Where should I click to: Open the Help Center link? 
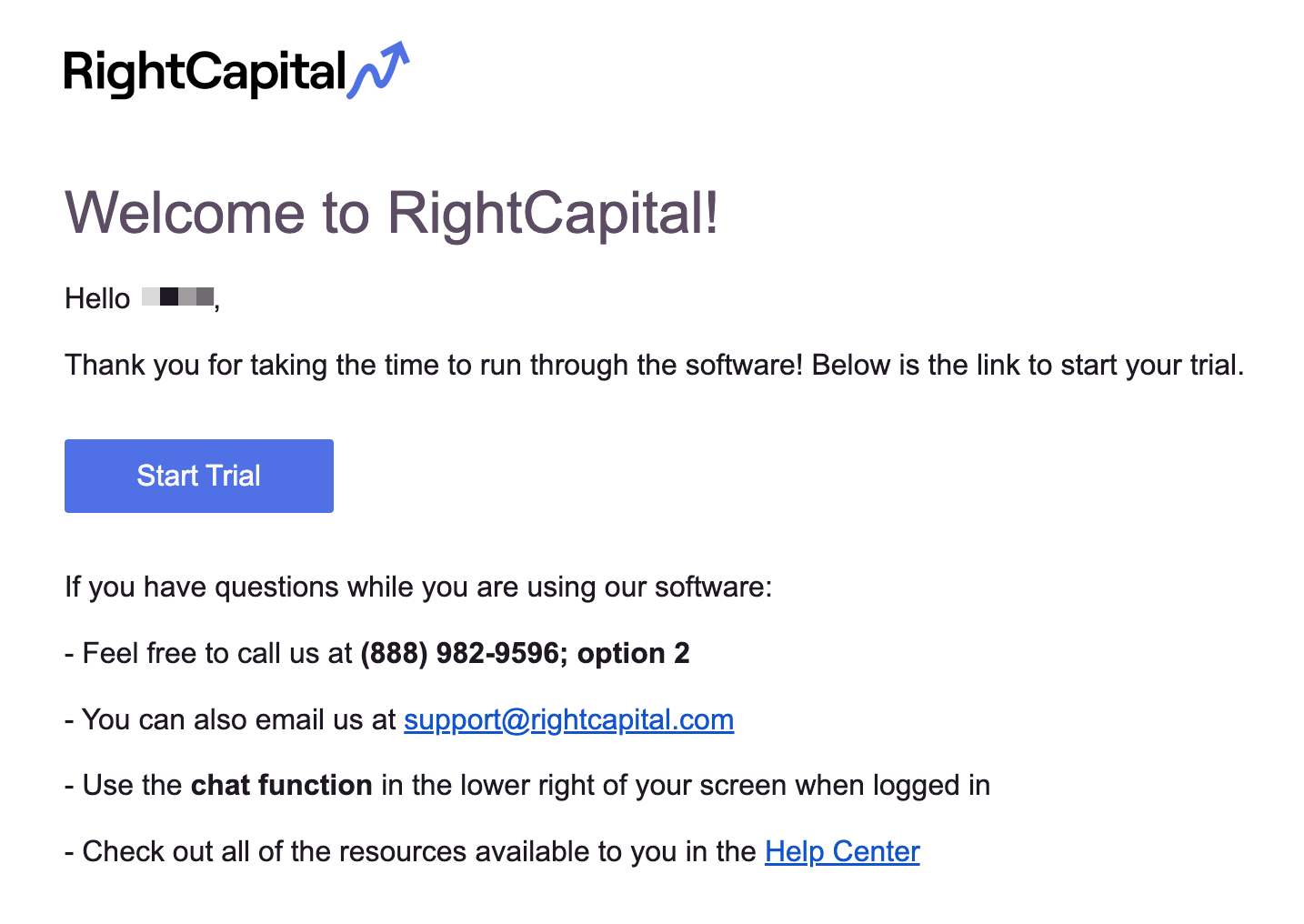pyautogui.click(x=842, y=851)
